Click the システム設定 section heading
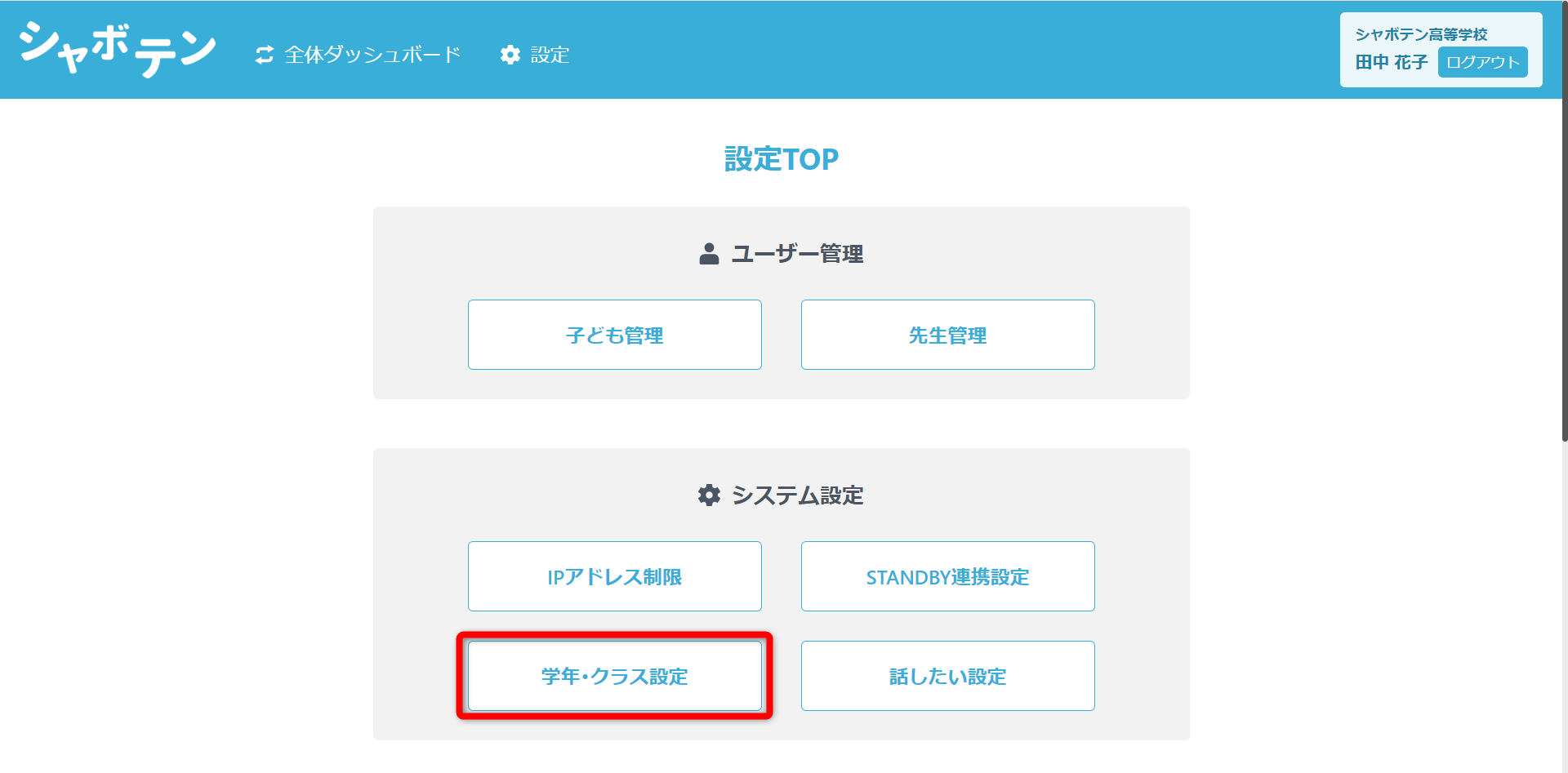Screen dimensions: 1568x773 click(x=797, y=495)
